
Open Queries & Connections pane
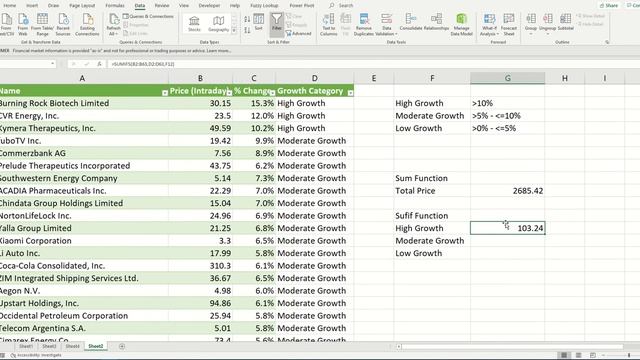[x=148, y=16]
